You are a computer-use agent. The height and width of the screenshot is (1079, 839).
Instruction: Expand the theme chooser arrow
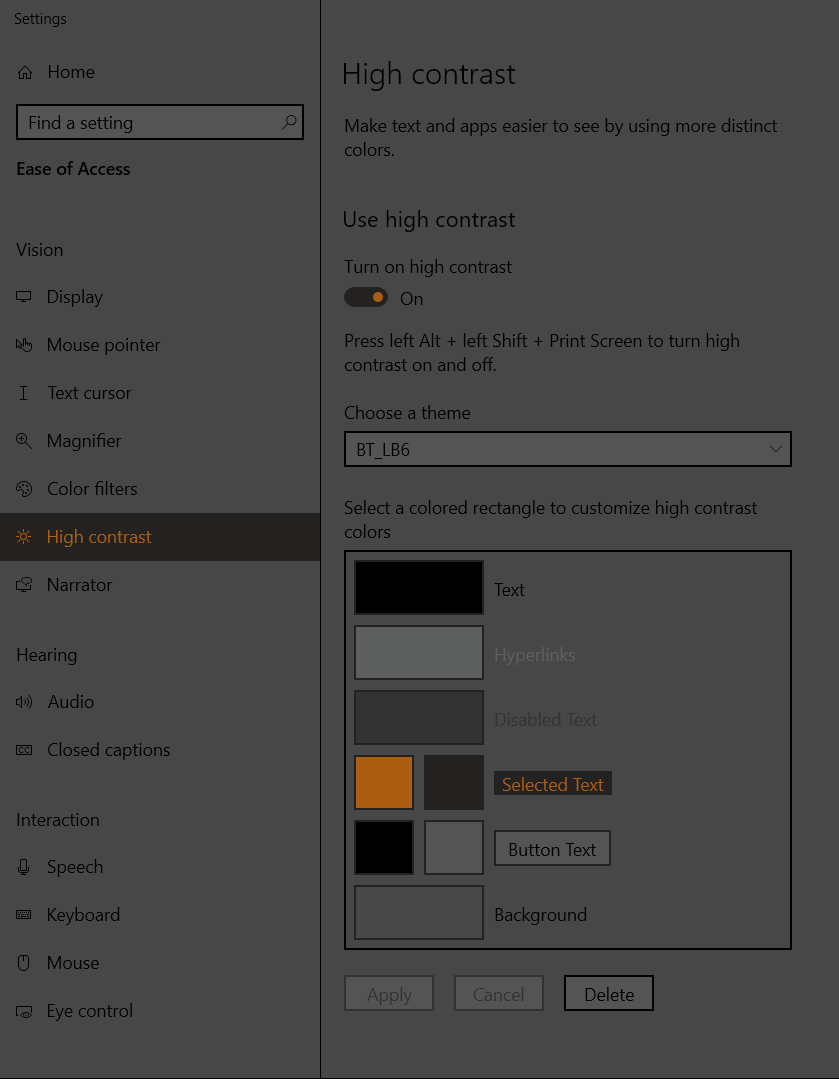point(776,449)
